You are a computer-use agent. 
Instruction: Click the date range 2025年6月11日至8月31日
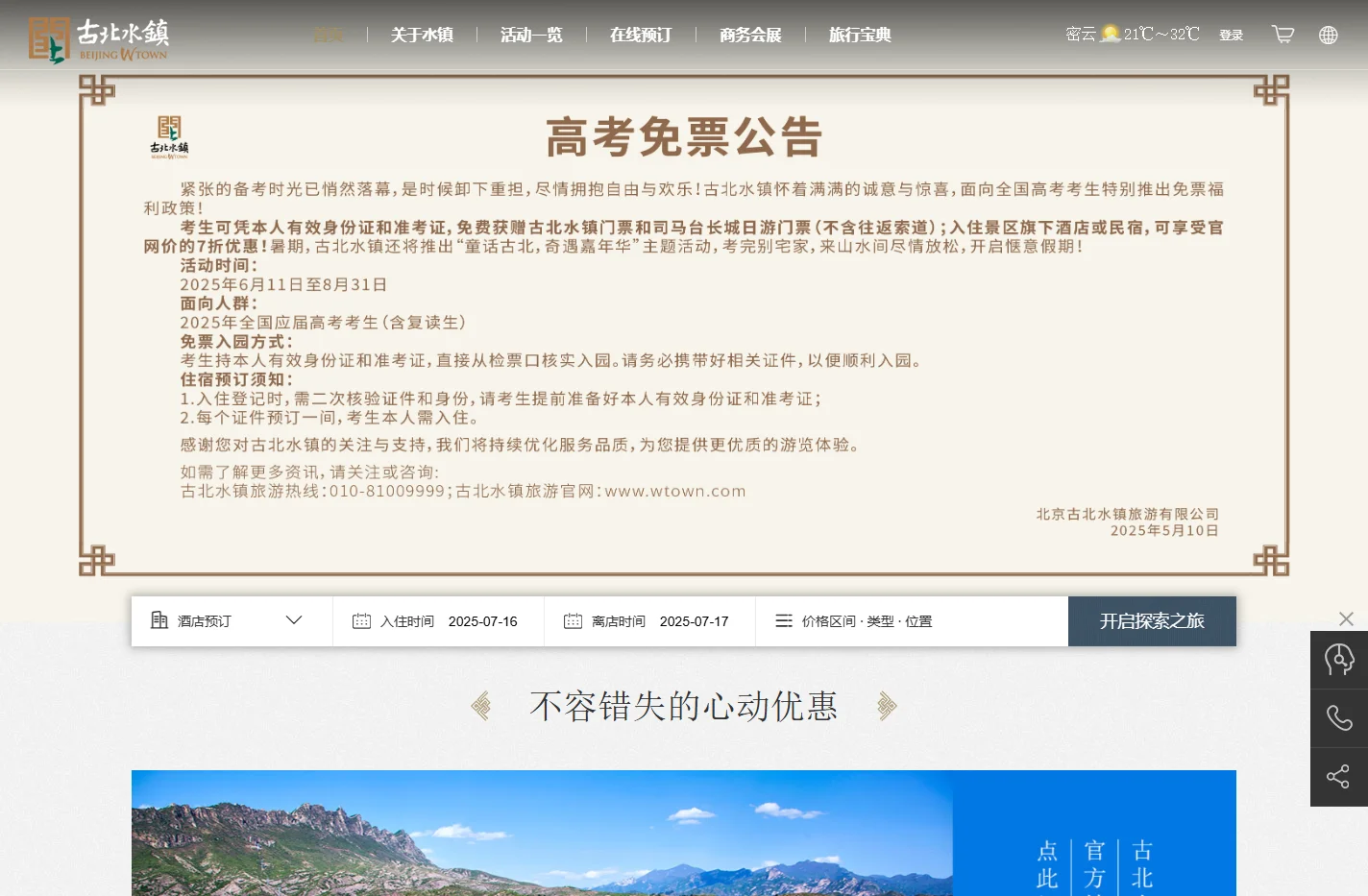point(283,284)
